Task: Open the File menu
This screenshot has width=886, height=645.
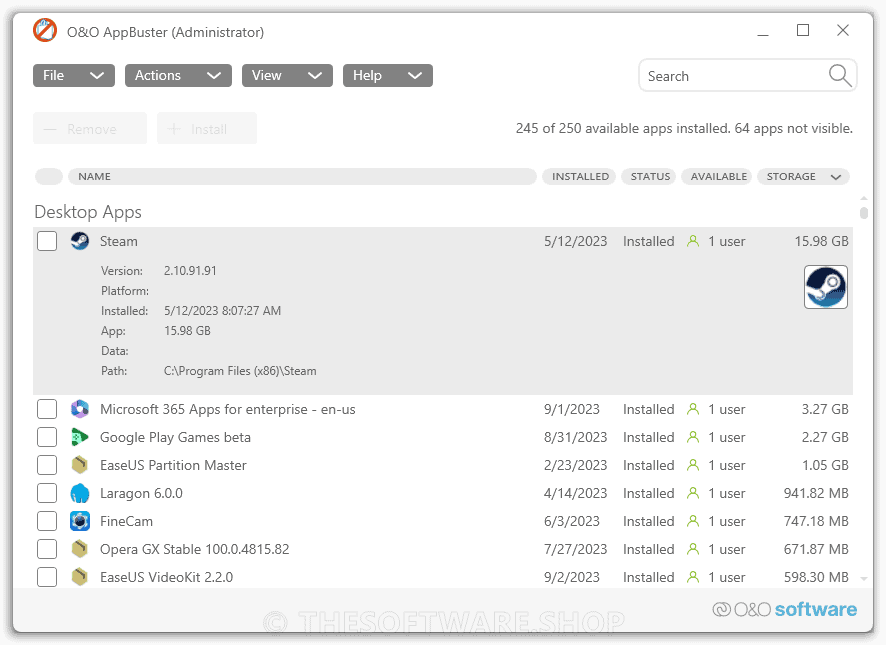Action: click(x=74, y=75)
